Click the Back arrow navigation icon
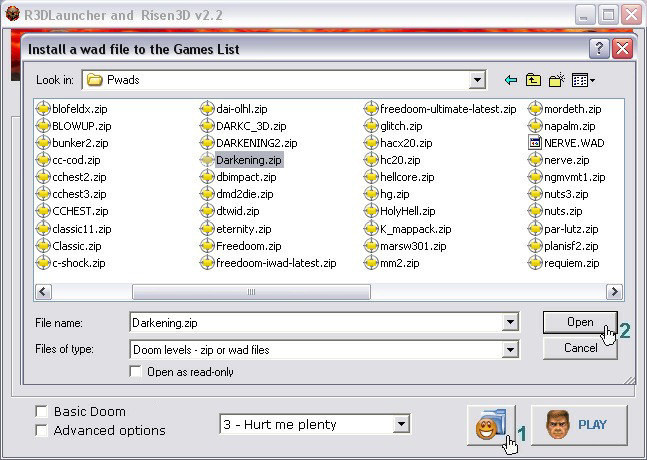647x460 pixels. click(x=511, y=80)
